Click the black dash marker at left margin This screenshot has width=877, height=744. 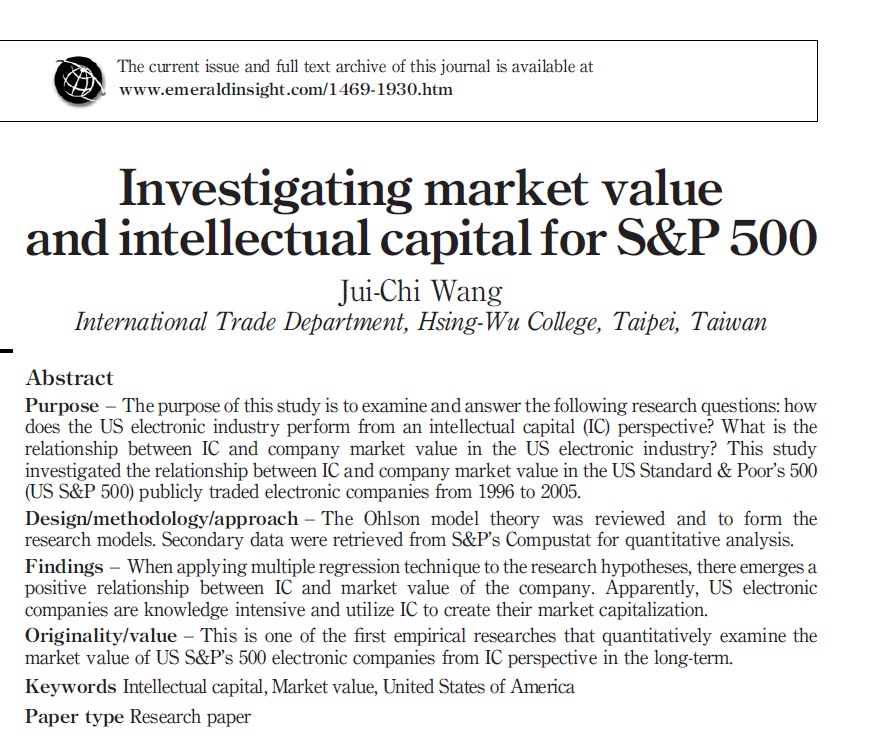[x=7, y=350]
